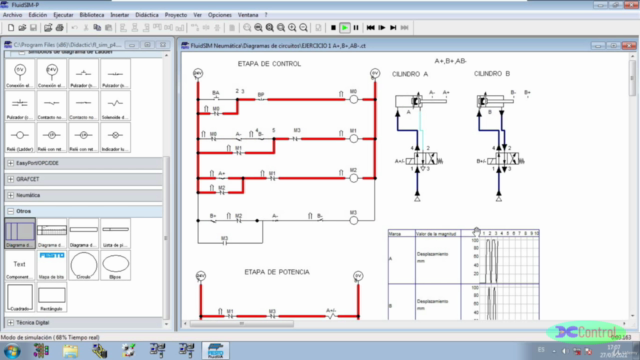This screenshot has width=640, height=360.
Task: Open the Archivo menu
Action: tap(12, 15)
